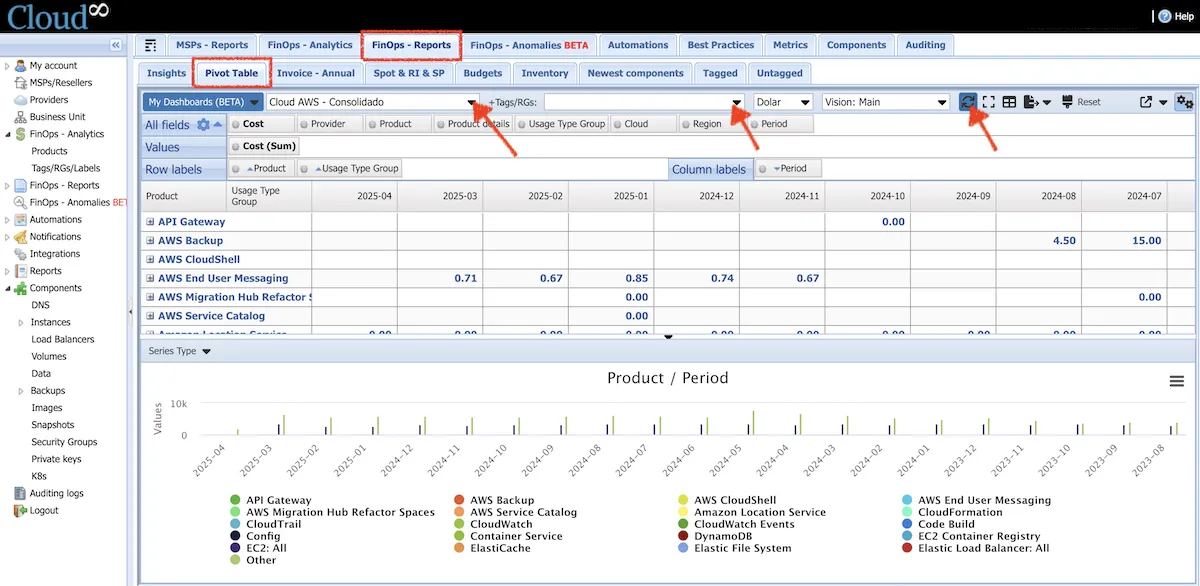Toggle the DynamoDB legend swatch
The width and height of the screenshot is (1200, 586).
tap(683, 536)
